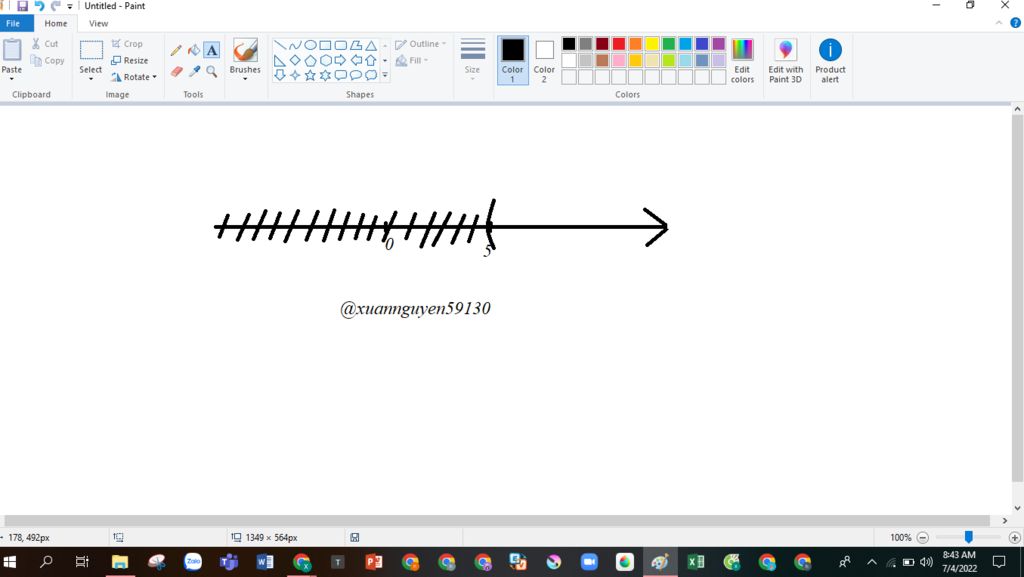Pick the green color swatch
This screenshot has height=577, width=1024.
669,44
